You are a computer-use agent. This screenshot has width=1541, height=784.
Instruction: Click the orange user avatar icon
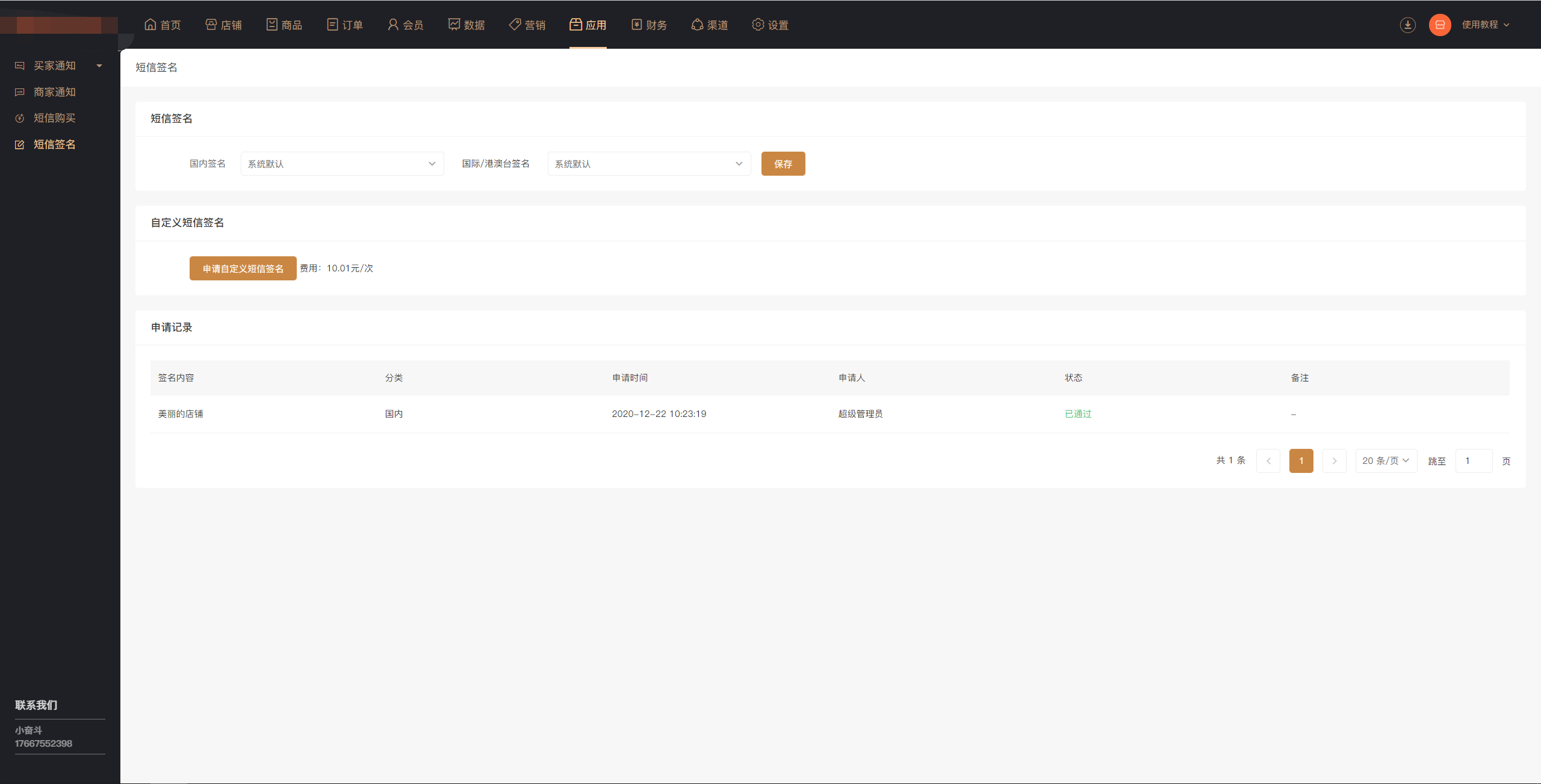pos(1440,25)
